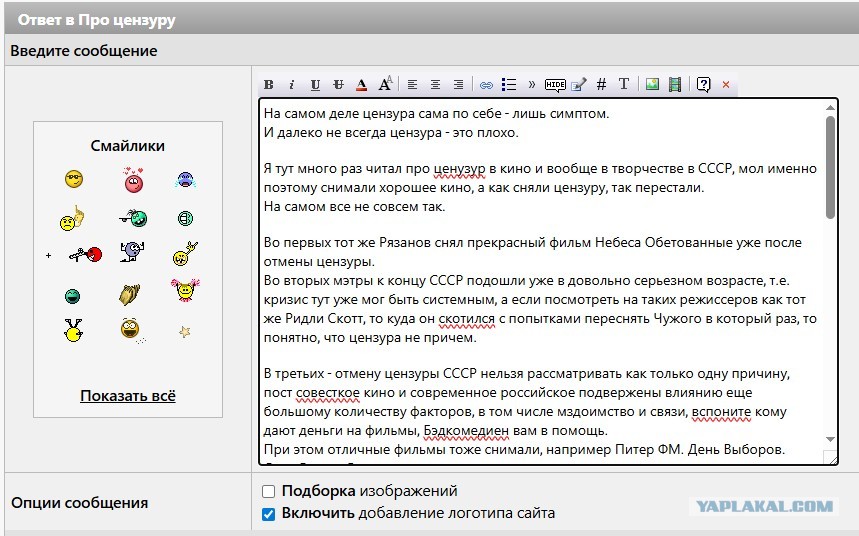Click the Введите сообщение heading
The width and height of the screenshot is (859, 536).
[84, 51]
